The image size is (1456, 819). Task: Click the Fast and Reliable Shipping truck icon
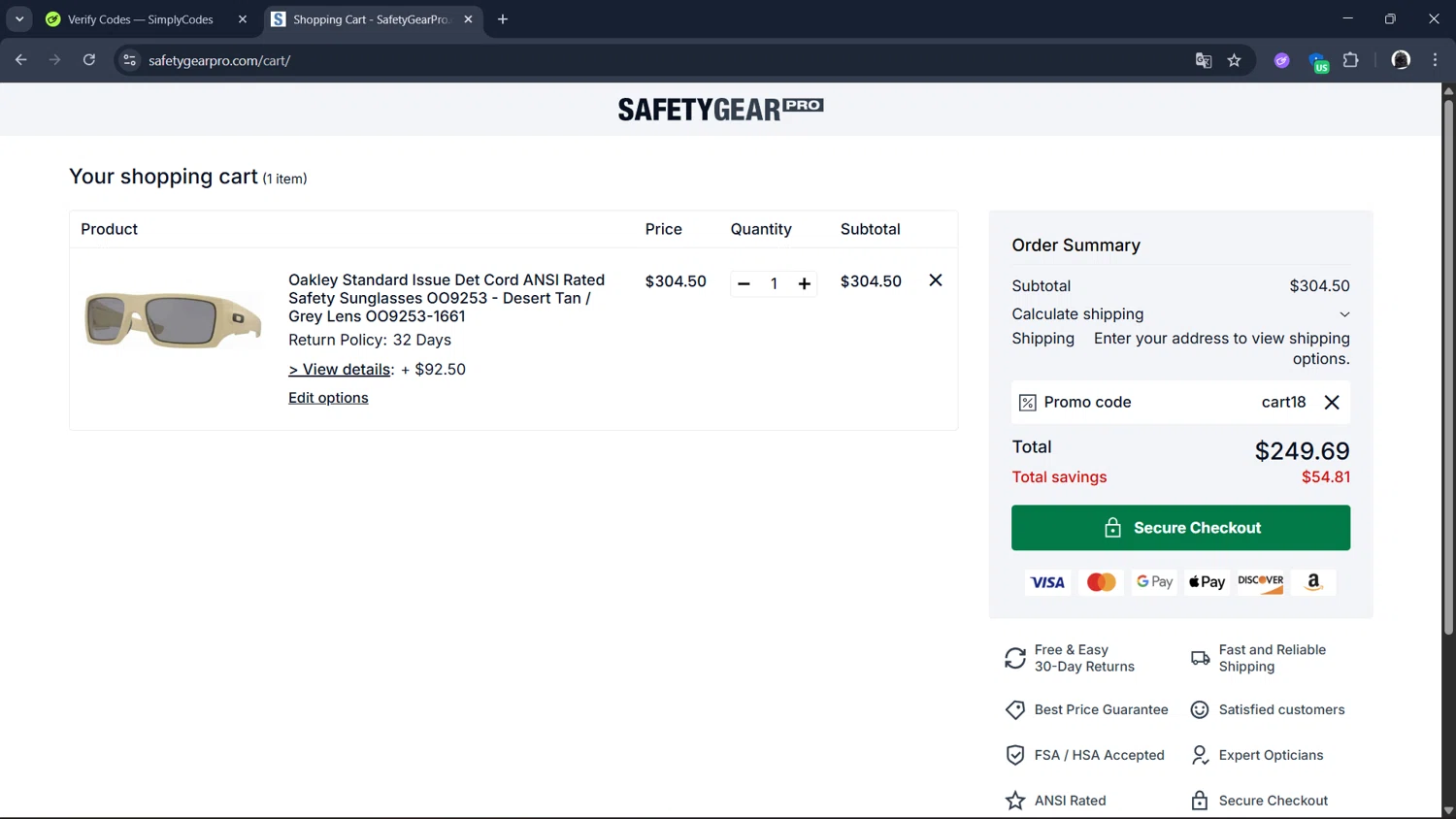tap(1200, 659)
